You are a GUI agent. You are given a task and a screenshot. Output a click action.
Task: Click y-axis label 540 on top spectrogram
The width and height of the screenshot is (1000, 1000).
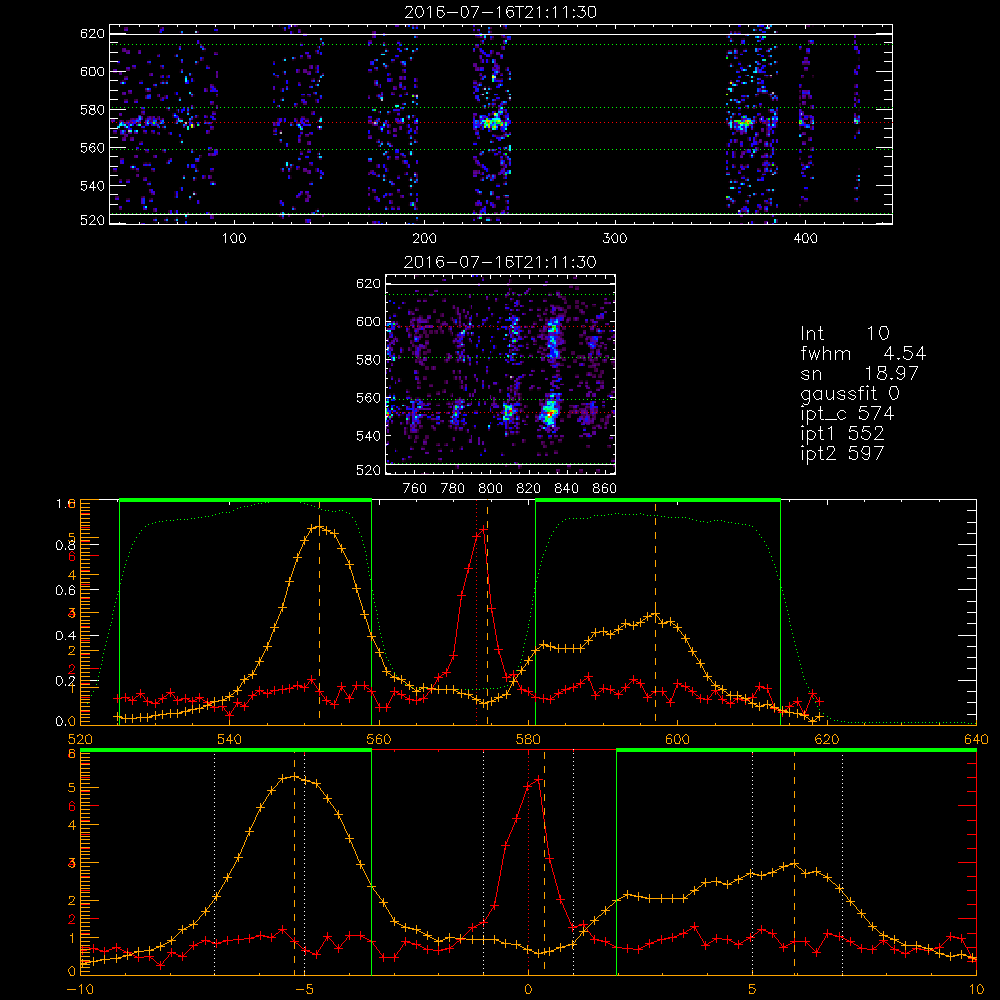pos(92,186)
